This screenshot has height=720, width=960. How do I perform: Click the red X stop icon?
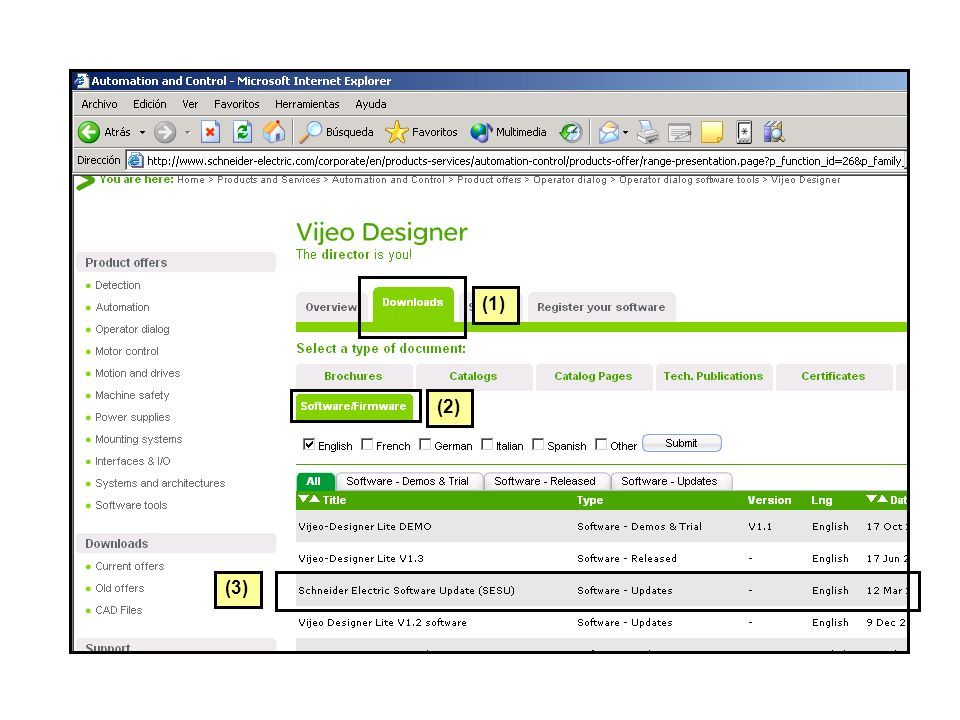pyautogui.click(x=210, y=132)
